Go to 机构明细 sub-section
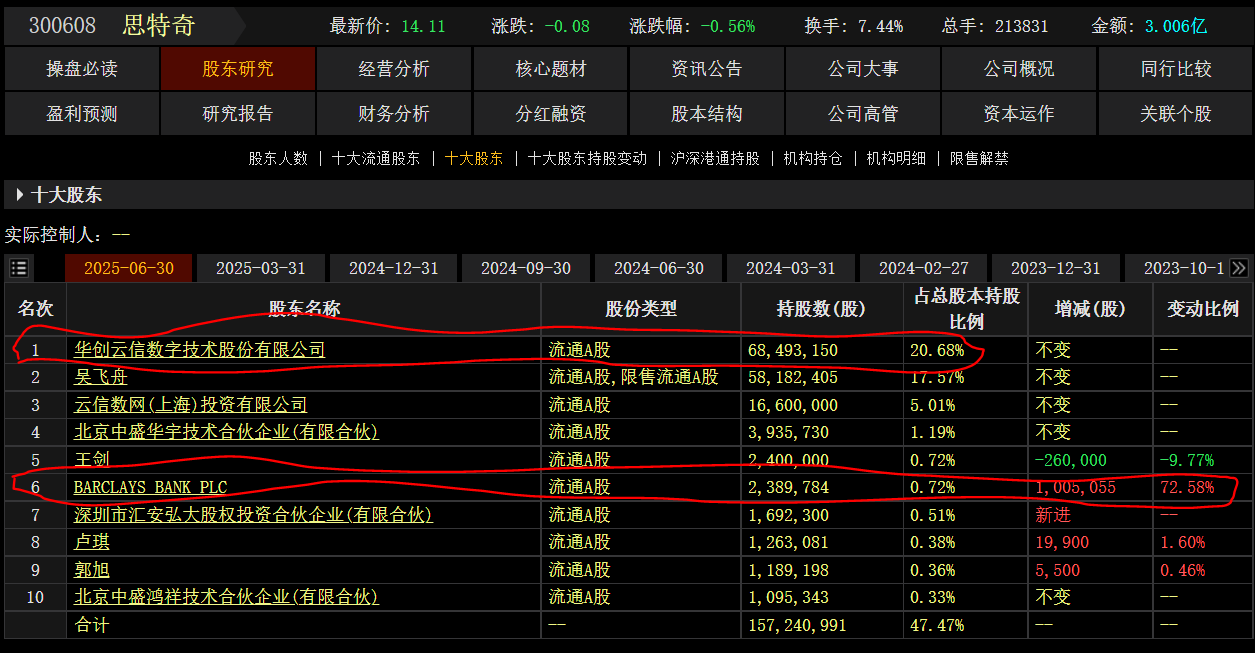This screenshot has height=653, width=1255. pyautogui.click(x=896, y=158)
